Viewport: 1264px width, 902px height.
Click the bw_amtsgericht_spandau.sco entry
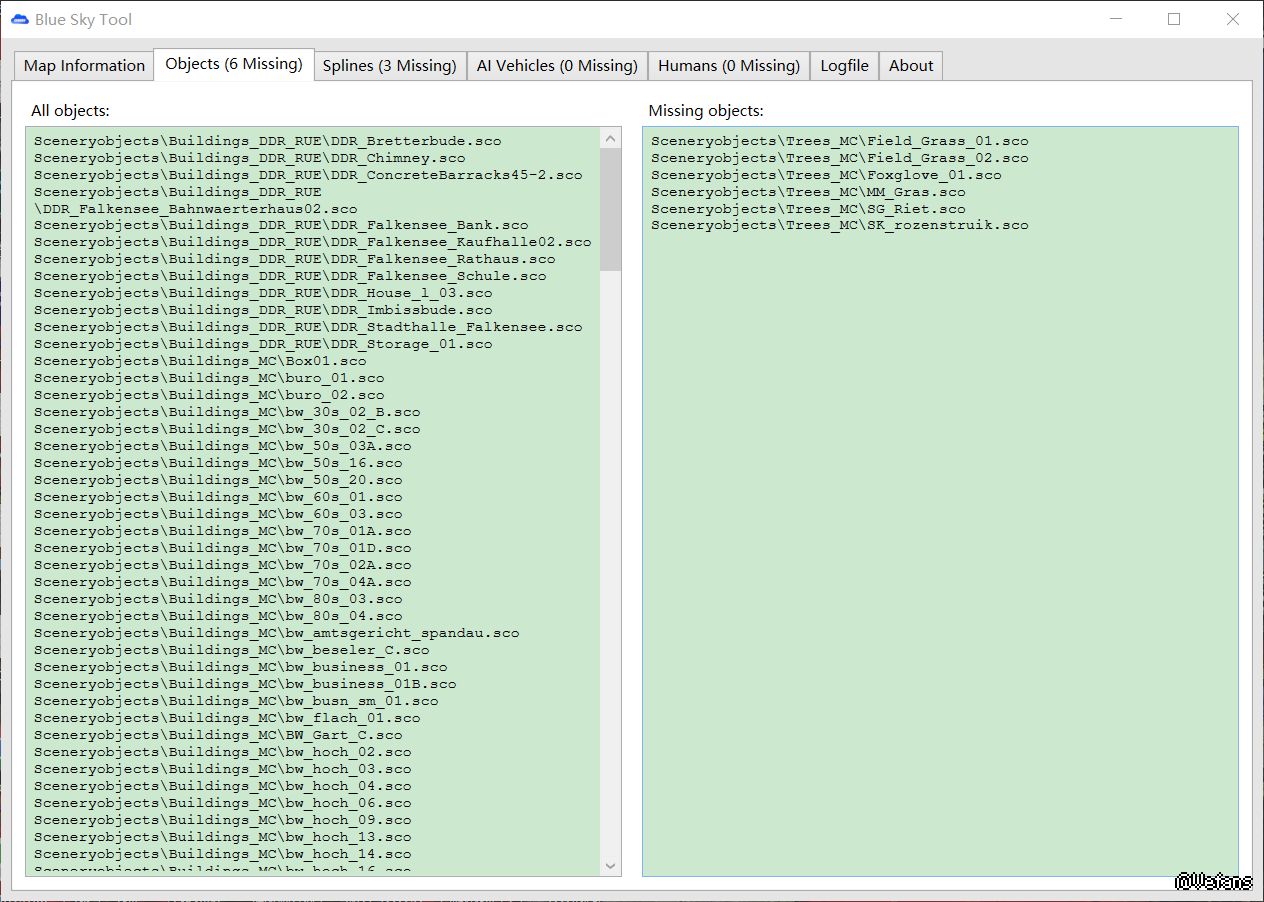276,633
